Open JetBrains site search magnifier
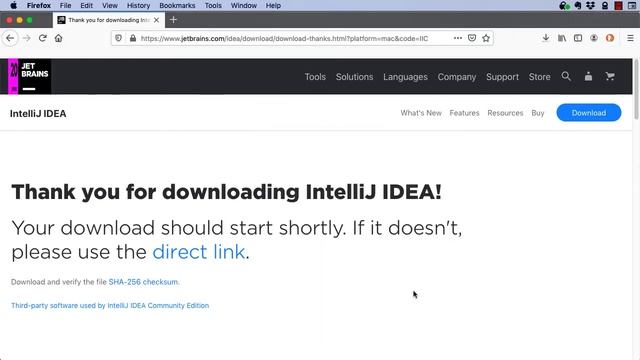 point(566,76)
